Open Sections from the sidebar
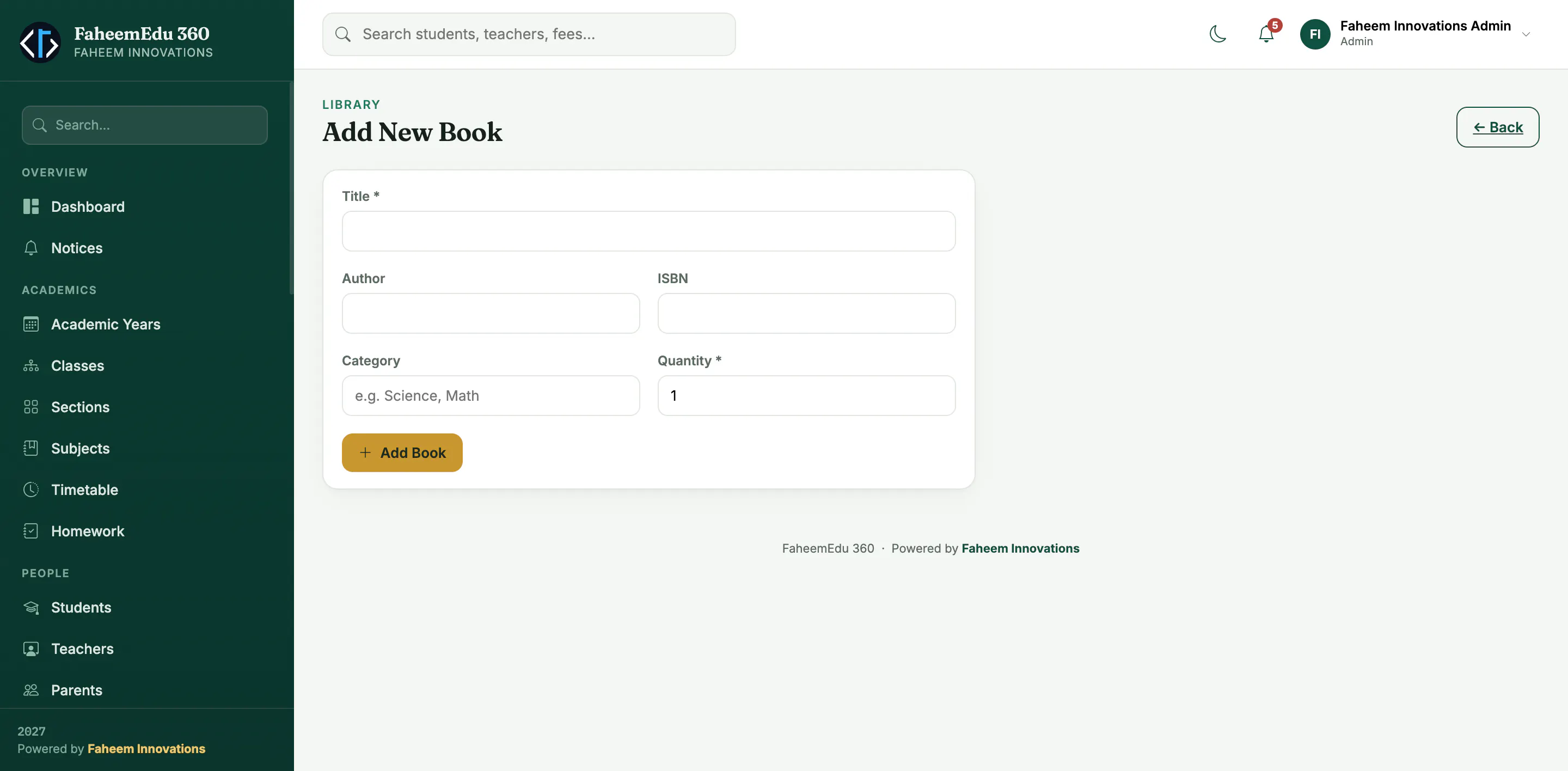 pos(145,407)
